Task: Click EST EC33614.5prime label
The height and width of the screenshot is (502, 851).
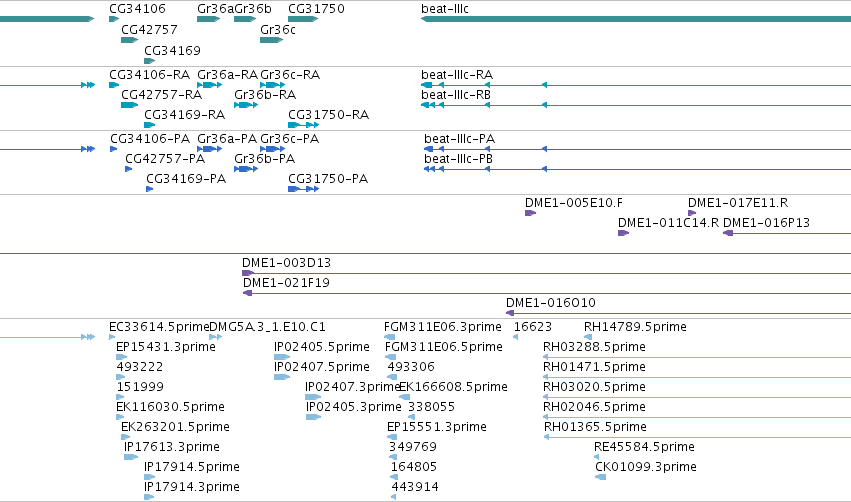Action: 159,327
